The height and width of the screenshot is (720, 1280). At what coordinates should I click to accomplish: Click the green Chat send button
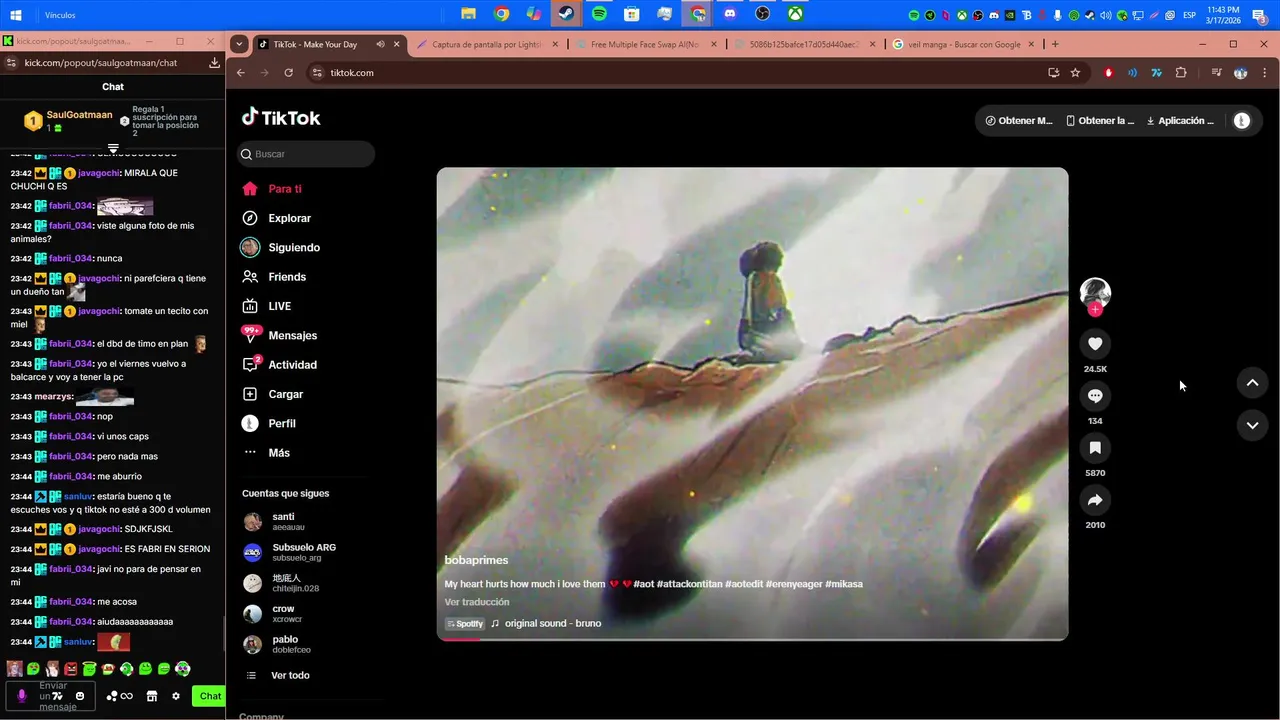[x=210, y=696]
